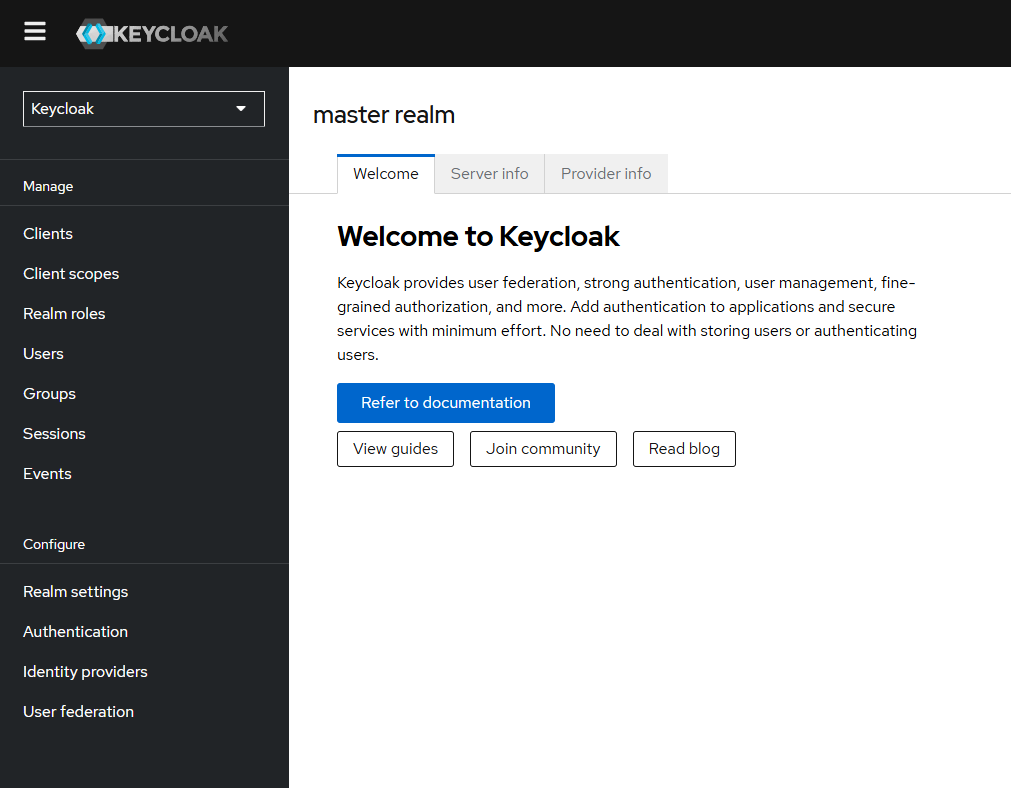Open User federation settings
Screen dimensions: 1011x788
tap(78, 711)
